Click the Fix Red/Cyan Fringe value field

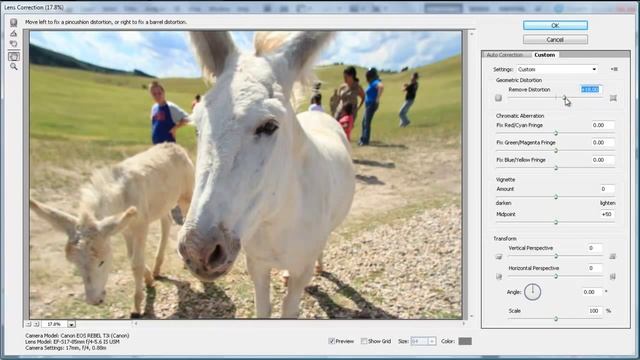tap(602, 125)
